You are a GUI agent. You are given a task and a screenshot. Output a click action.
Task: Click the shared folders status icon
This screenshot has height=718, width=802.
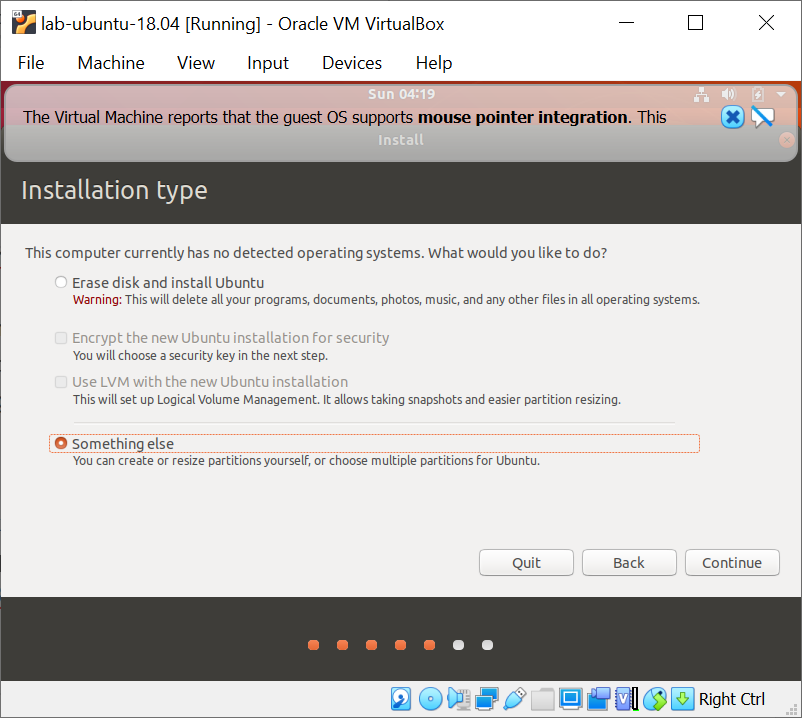click(x=543, y=699)
